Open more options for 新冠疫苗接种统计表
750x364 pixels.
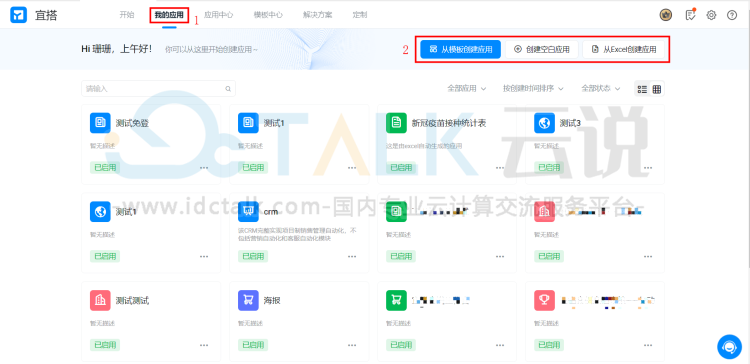click(500, 168)
